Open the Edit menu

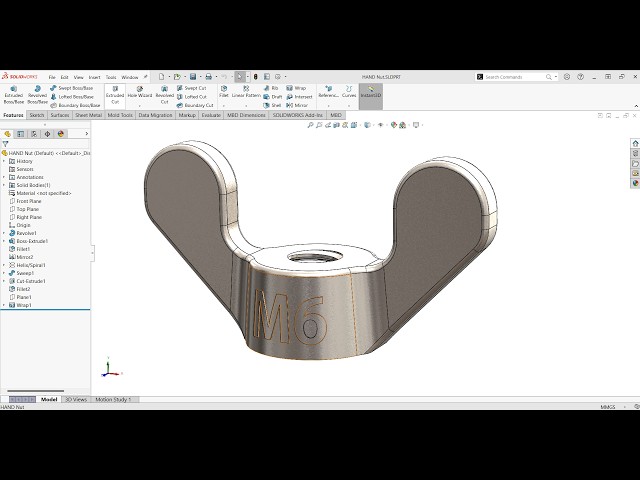pos(64,77)
